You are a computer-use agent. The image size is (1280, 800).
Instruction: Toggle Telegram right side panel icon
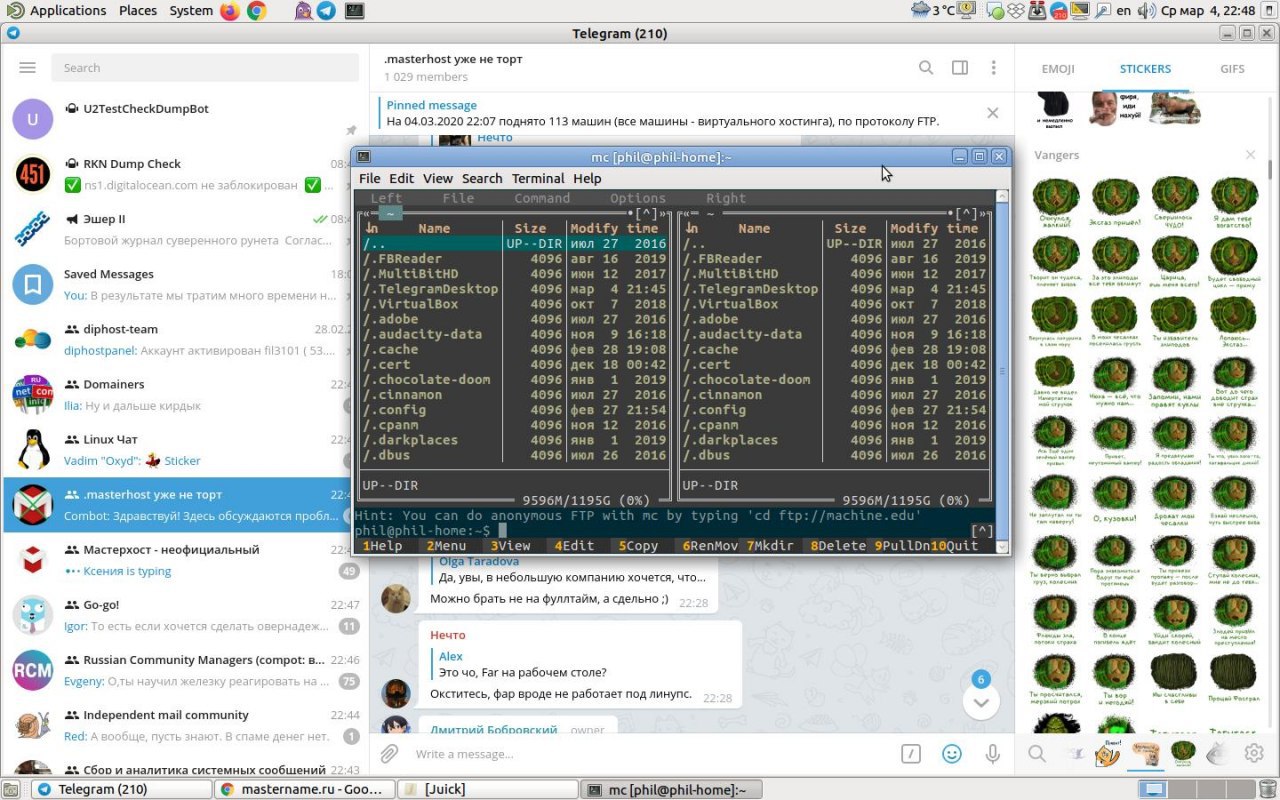[960, 68]
